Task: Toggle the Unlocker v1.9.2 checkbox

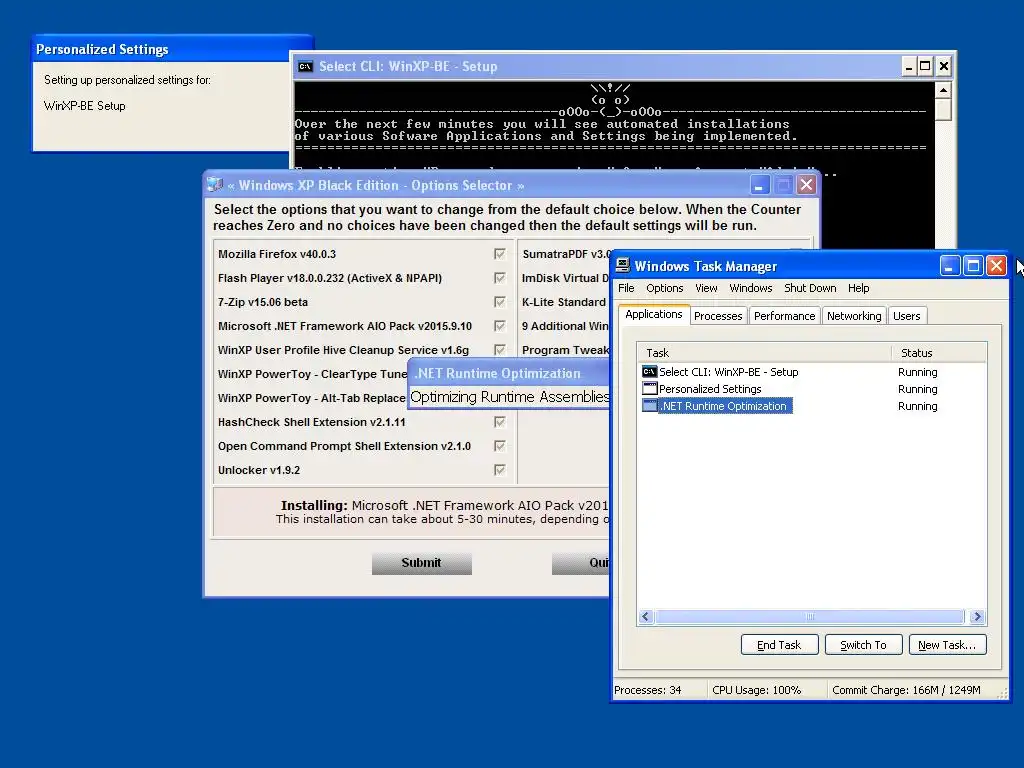Action: point(500,470)
